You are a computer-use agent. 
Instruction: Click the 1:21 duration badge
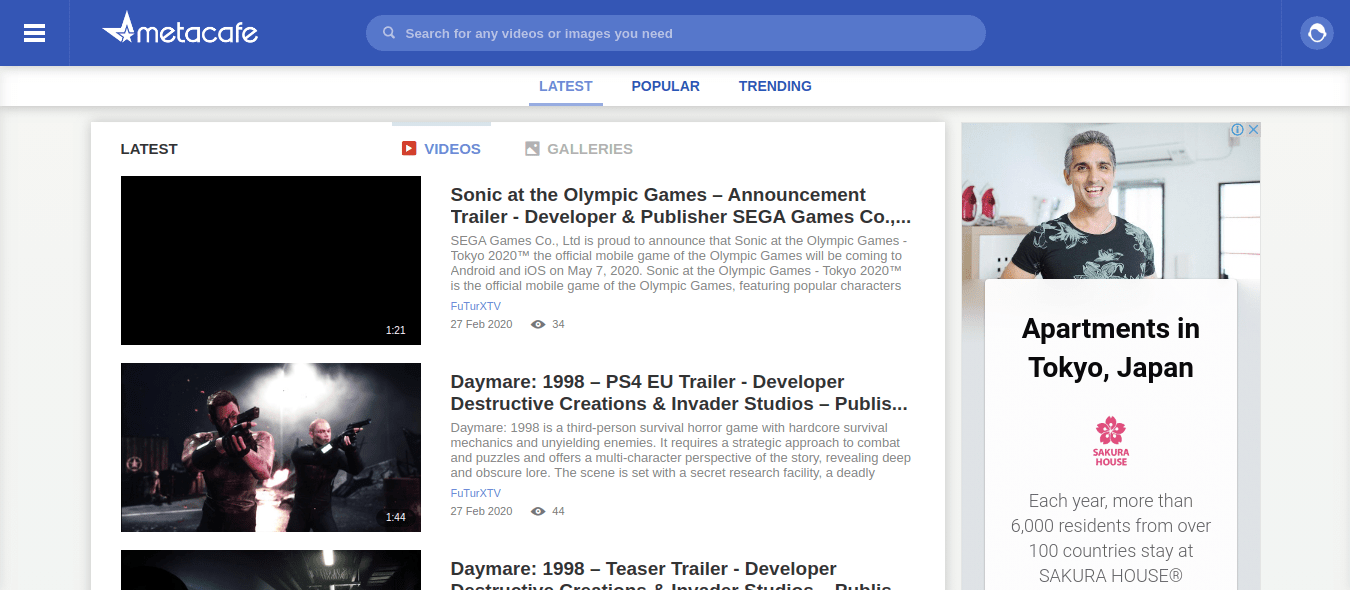(396, 330)
